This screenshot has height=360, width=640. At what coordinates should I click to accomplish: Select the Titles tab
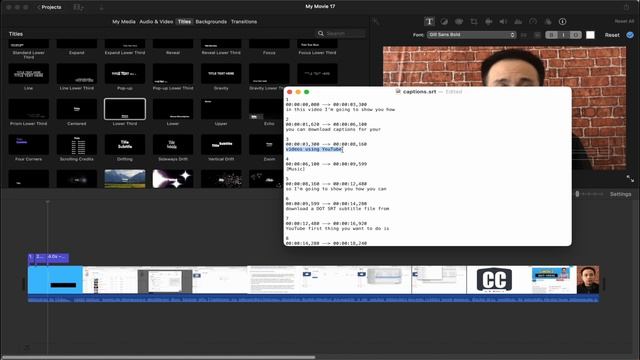click(184, 22)
